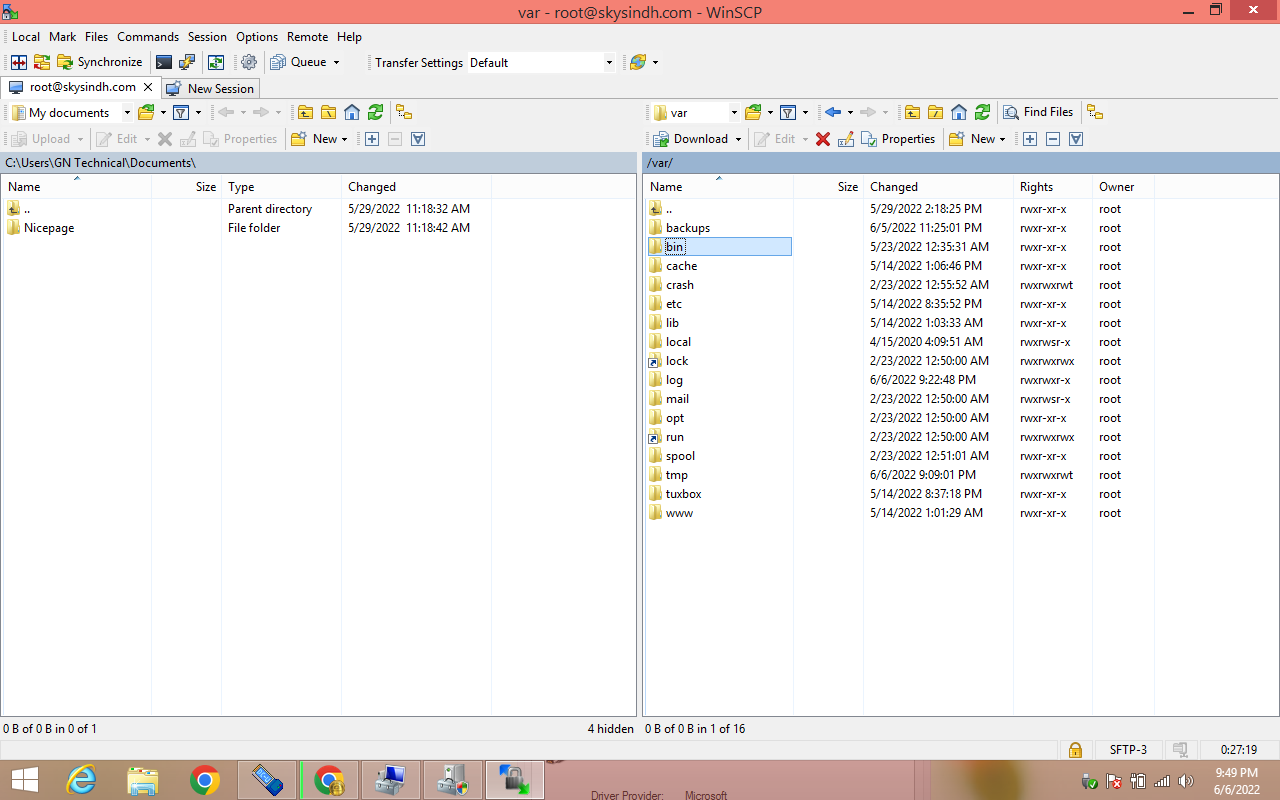Refresh the remote panel
The height and width of the screenshot is (800, 1280).
[982, 113]
